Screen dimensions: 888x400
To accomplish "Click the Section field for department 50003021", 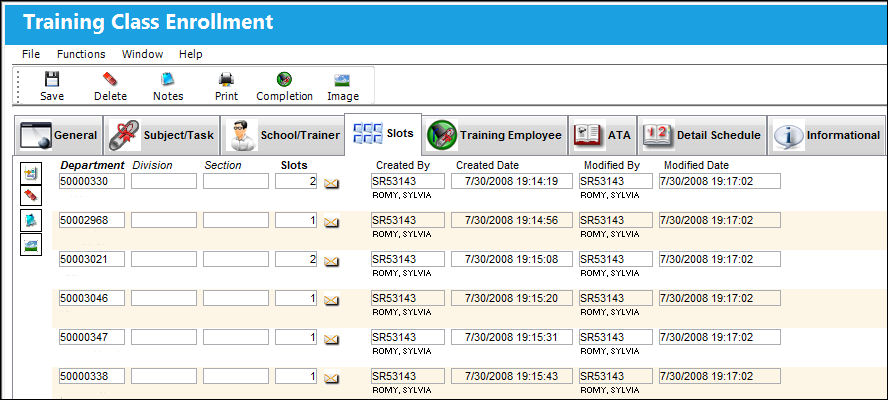I will point(236,259).
